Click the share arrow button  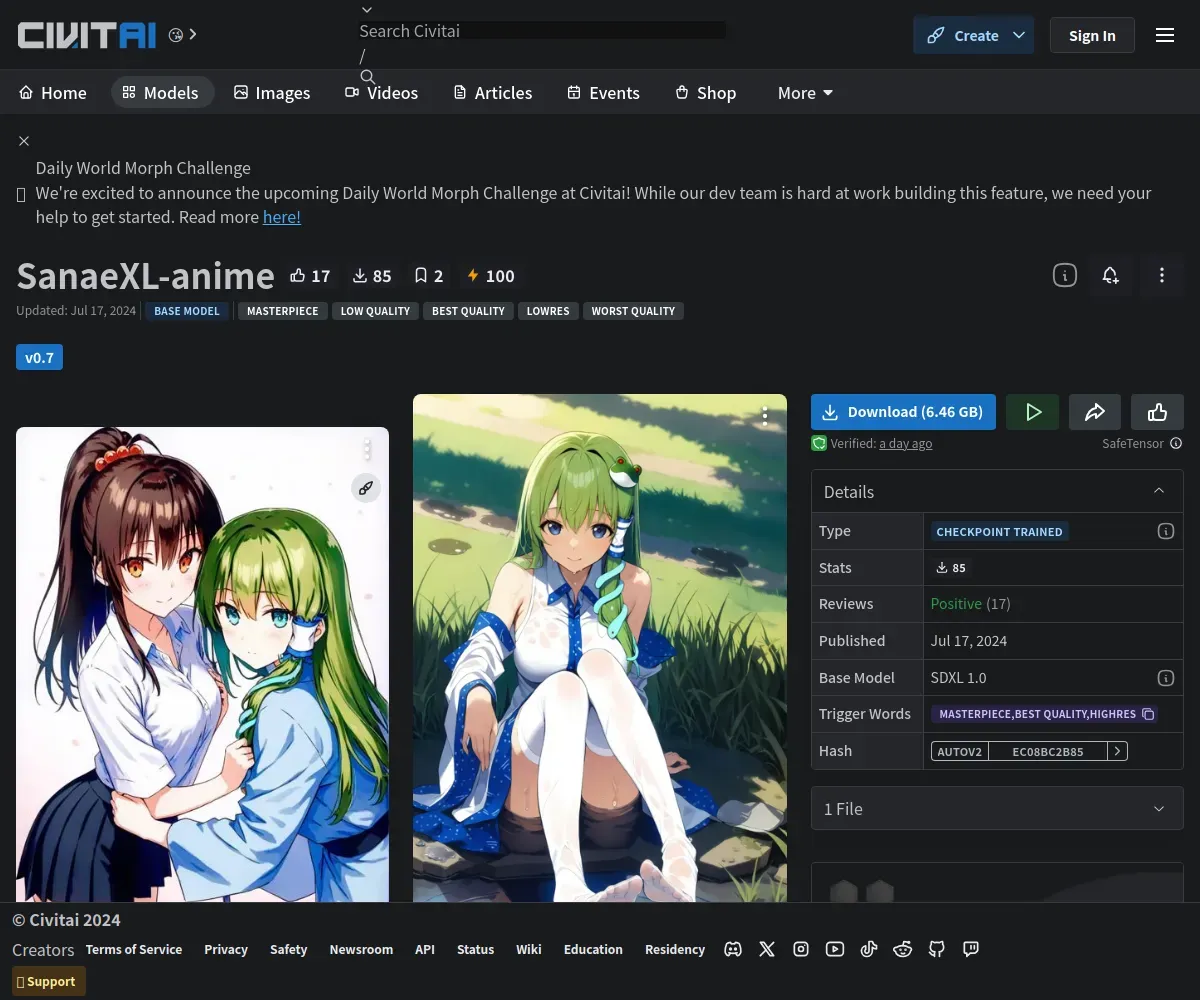pos(1095,412)
